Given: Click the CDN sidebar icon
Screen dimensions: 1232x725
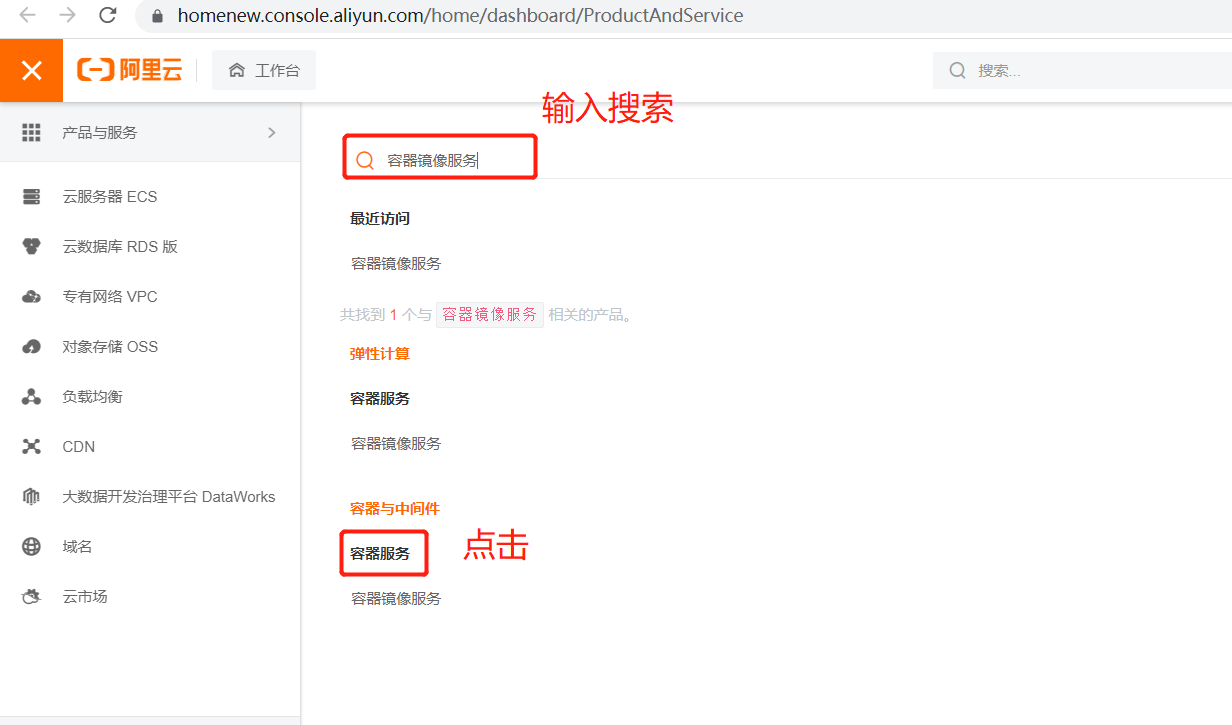Looking at the screenshot, I should 31,446.
